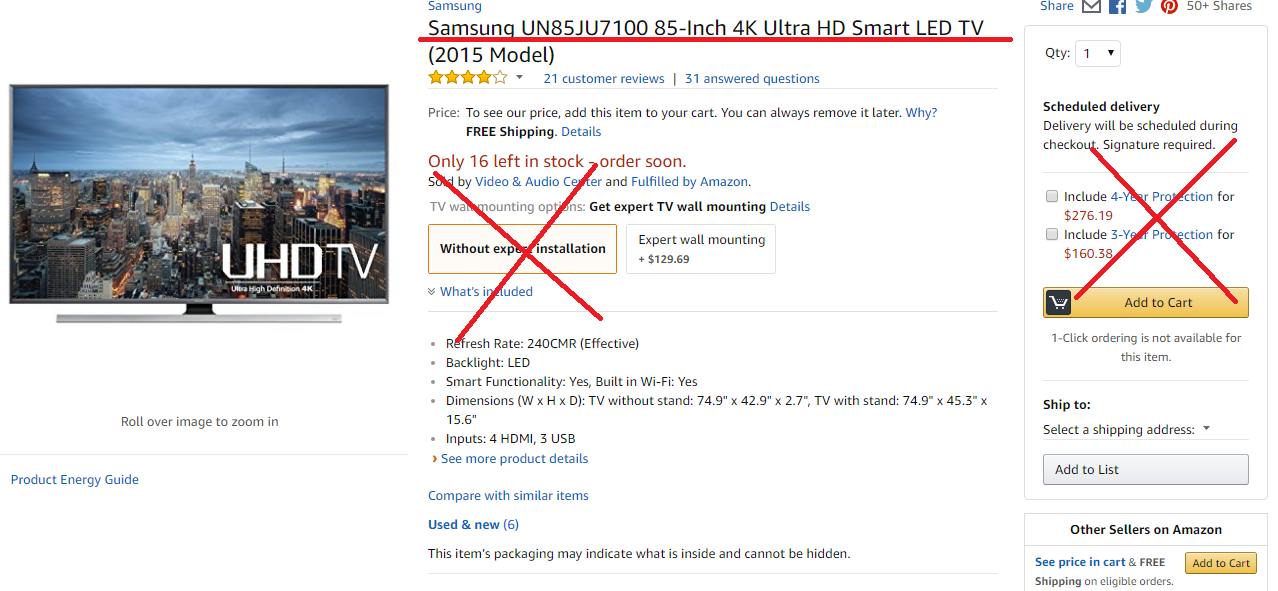Expand the chevron beside What's included
The width and height of the screenshot is (1278, 591).
coord(432,292)
